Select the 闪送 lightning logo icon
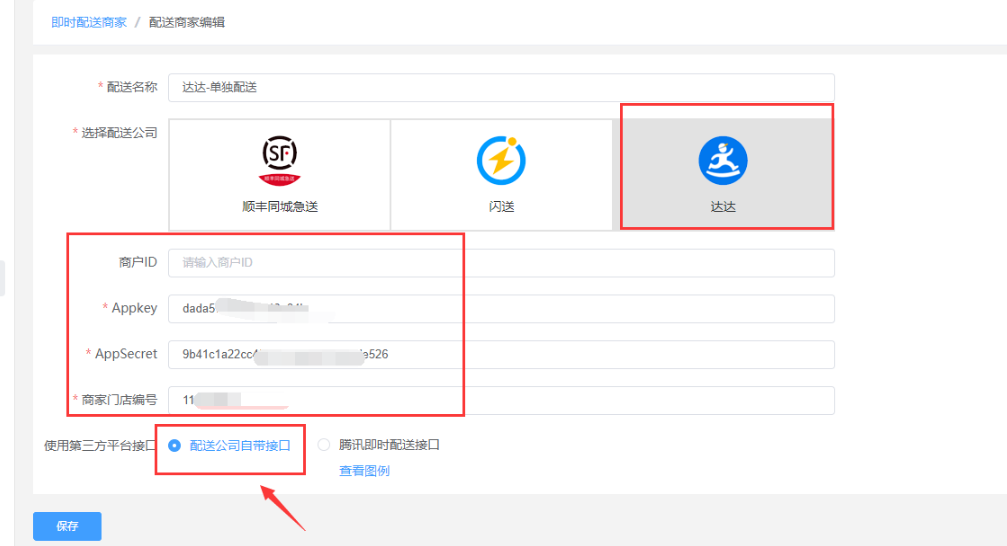1007x546 pixels. pos(501,160)
